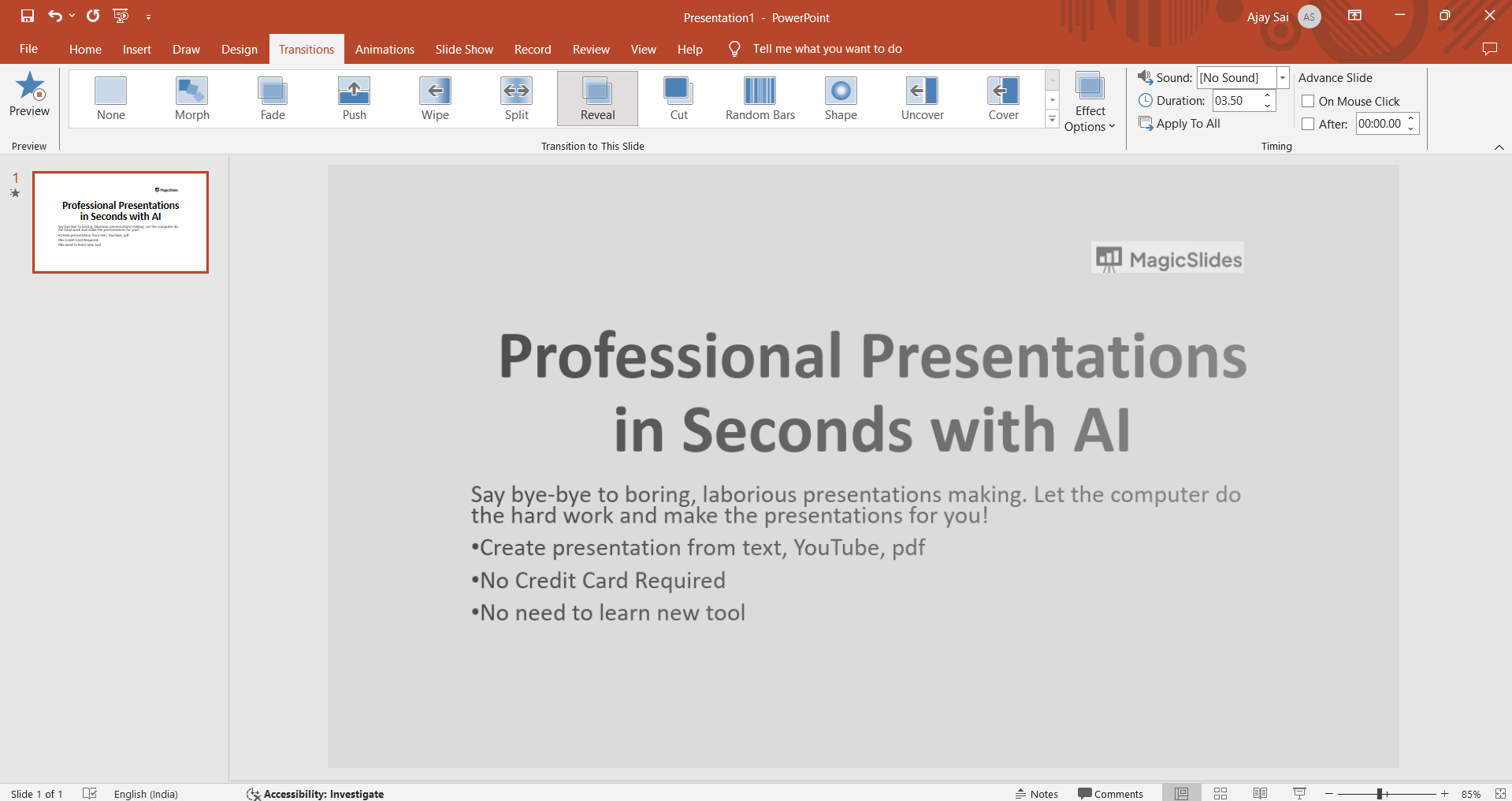Viewport: 1512px width, 801px height.
Task: Open the Animations tab
Action: click(385, 49)
